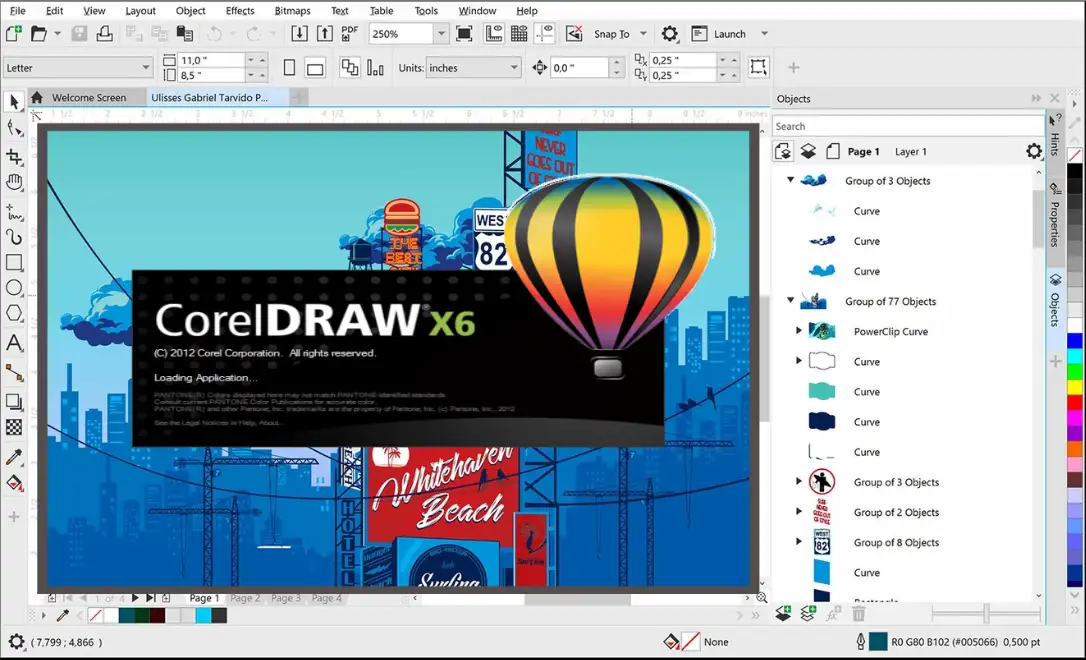Expand the PowerClip Curve item

click(x=799, y=330)
